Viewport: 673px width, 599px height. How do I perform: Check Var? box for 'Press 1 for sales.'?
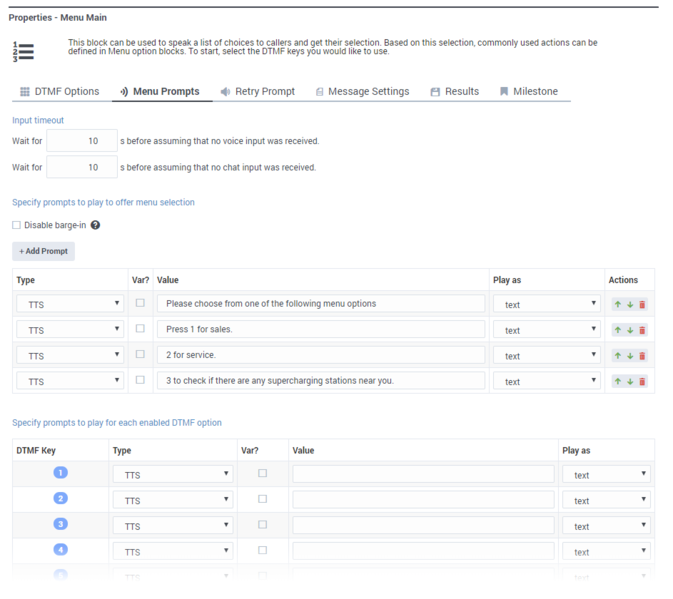pos(140,329)
